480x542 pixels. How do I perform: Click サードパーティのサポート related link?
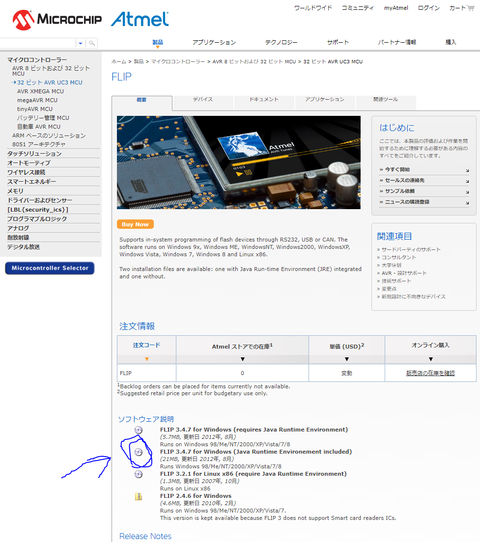[411, 250]
